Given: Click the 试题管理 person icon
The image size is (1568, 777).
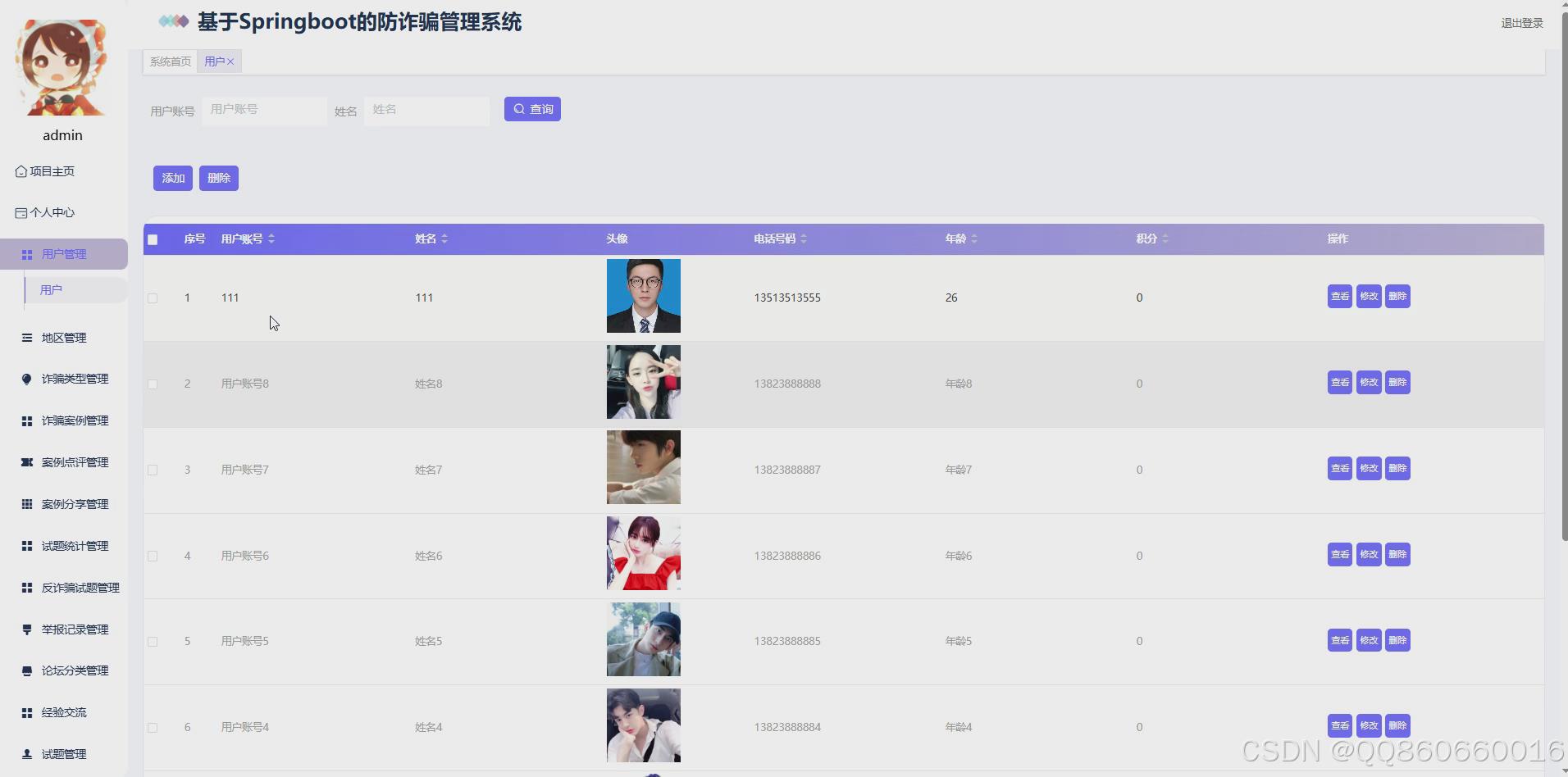Looking at the screenshot, I should coord(27,754).
